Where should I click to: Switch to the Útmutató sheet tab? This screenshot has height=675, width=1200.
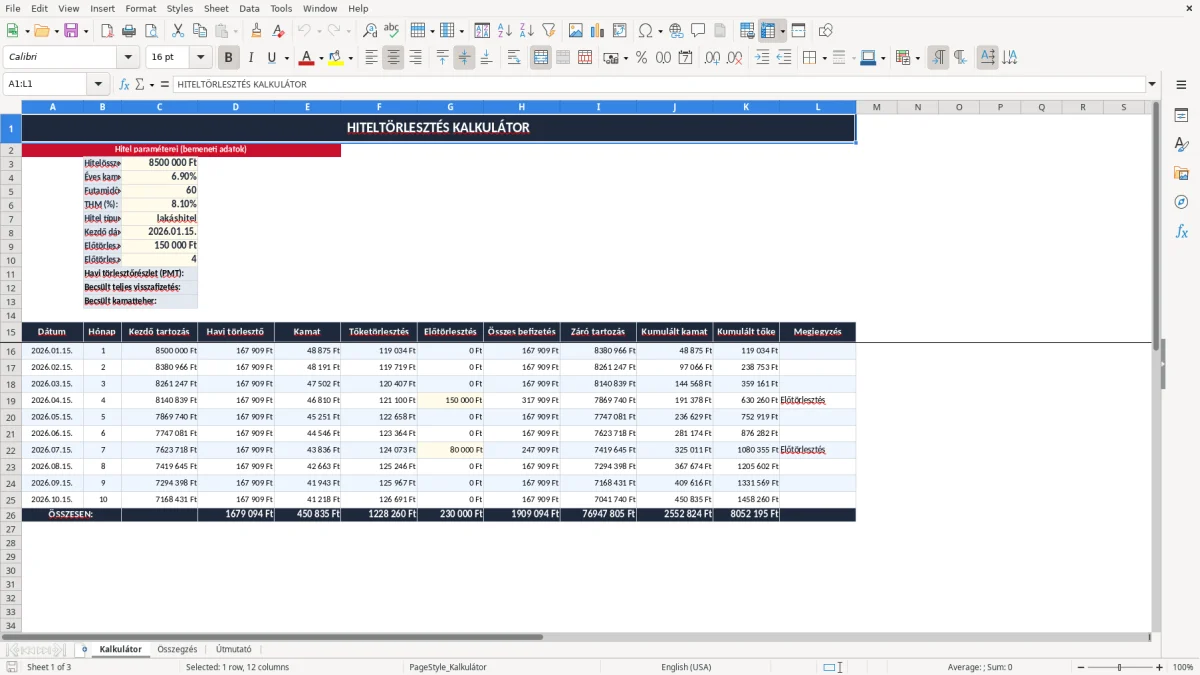pos(234,649)
